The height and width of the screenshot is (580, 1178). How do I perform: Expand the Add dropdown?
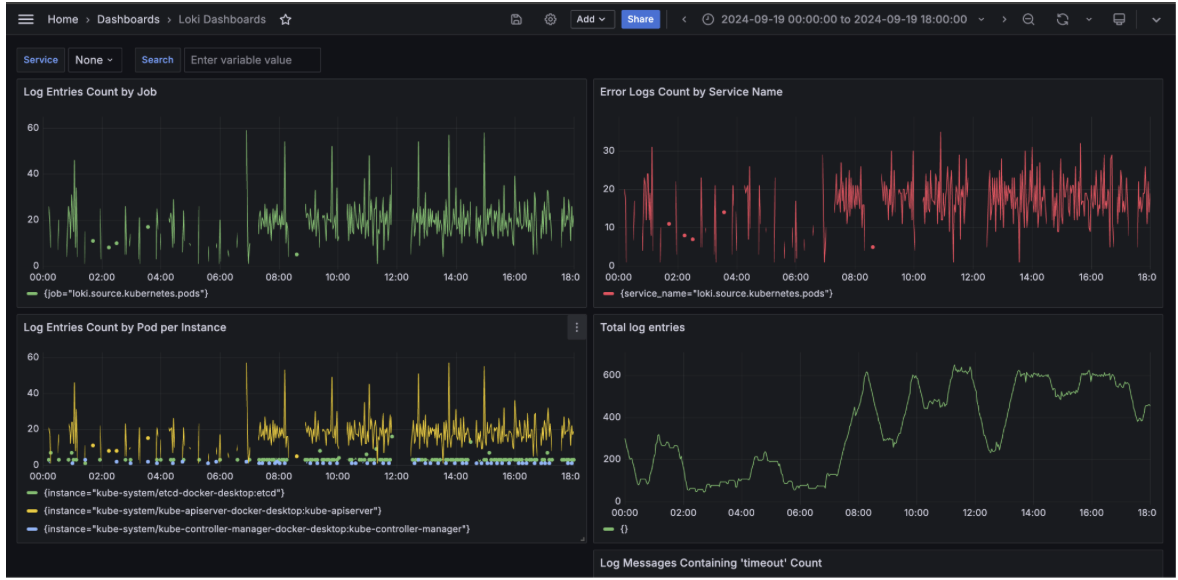pos(592,19)
